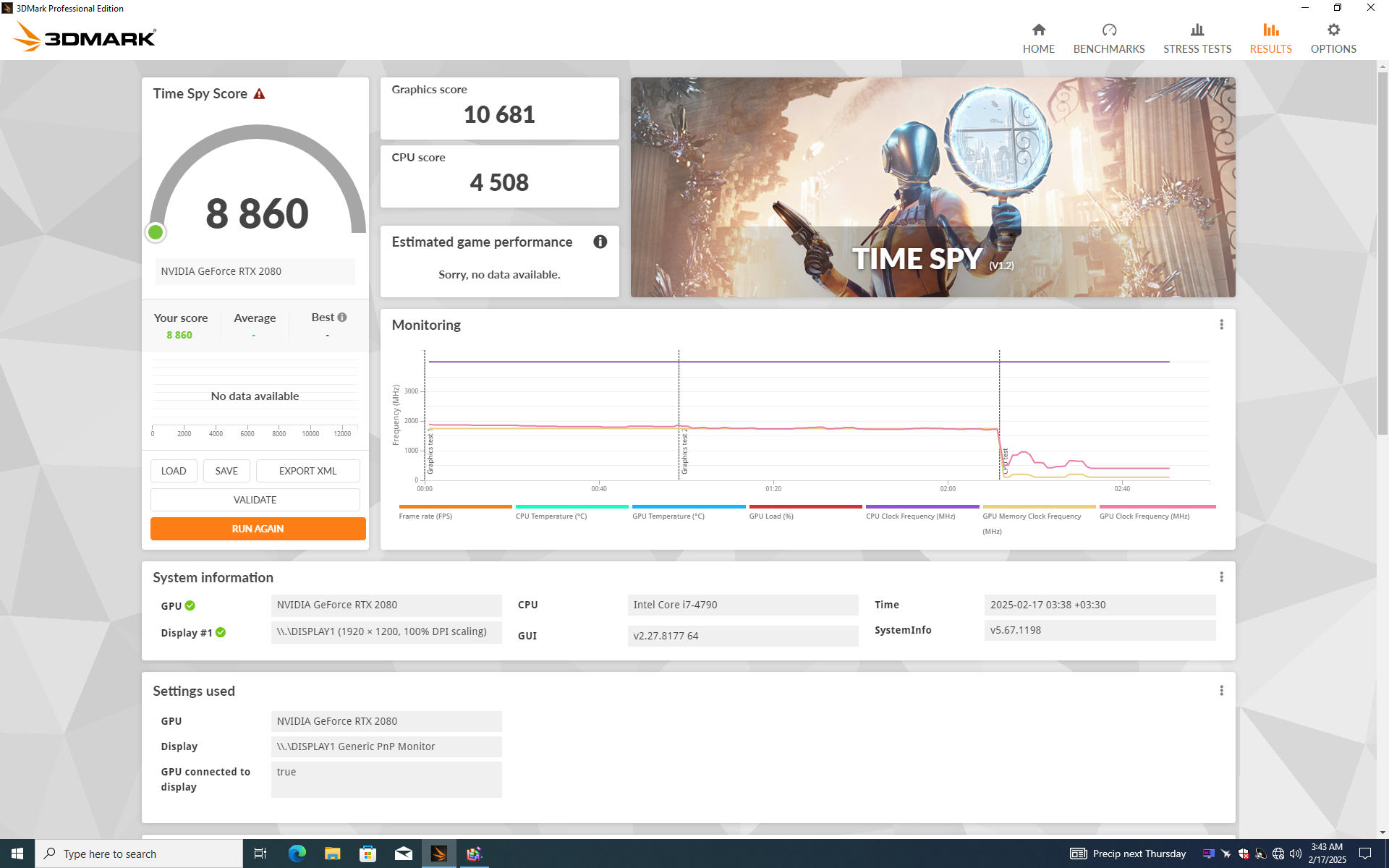
Task: Click the green Display #1 checkmark
Action: pos(221,632)
